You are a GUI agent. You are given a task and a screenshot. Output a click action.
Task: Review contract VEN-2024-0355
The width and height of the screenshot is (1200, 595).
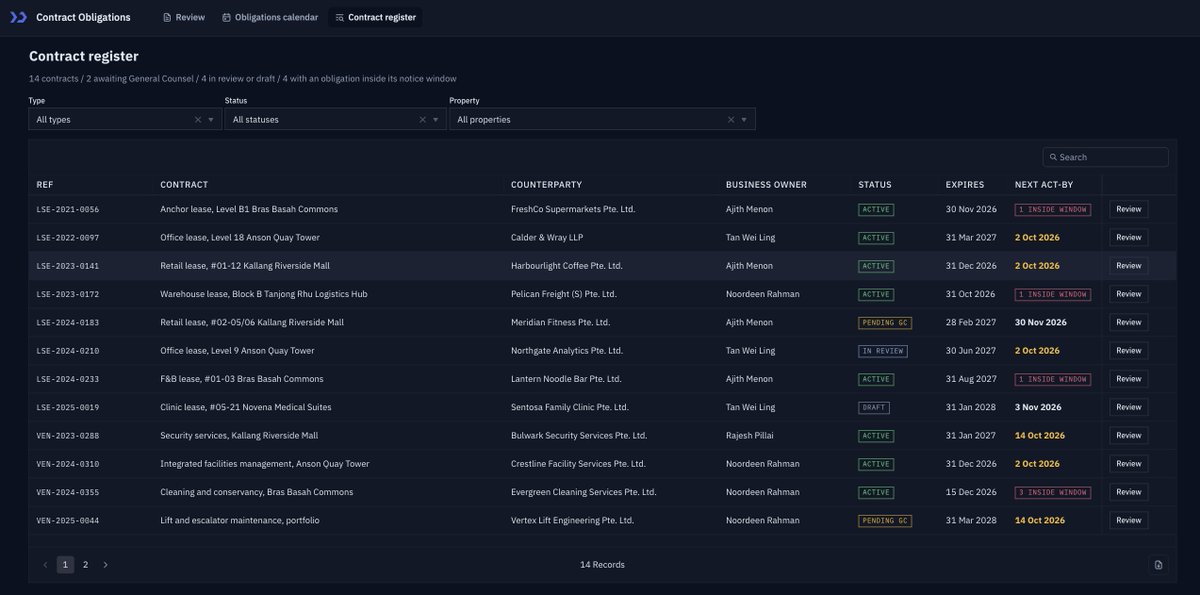1128,492
